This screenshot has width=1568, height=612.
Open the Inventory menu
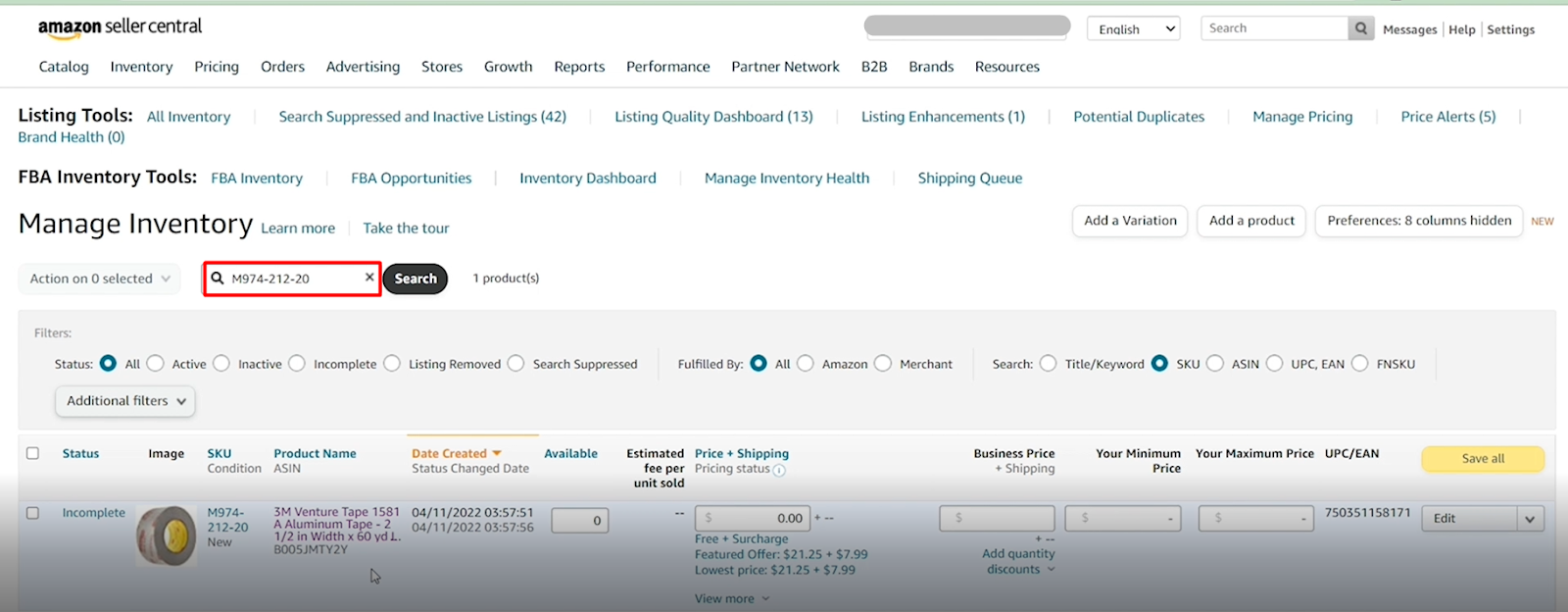pos(141,67)
